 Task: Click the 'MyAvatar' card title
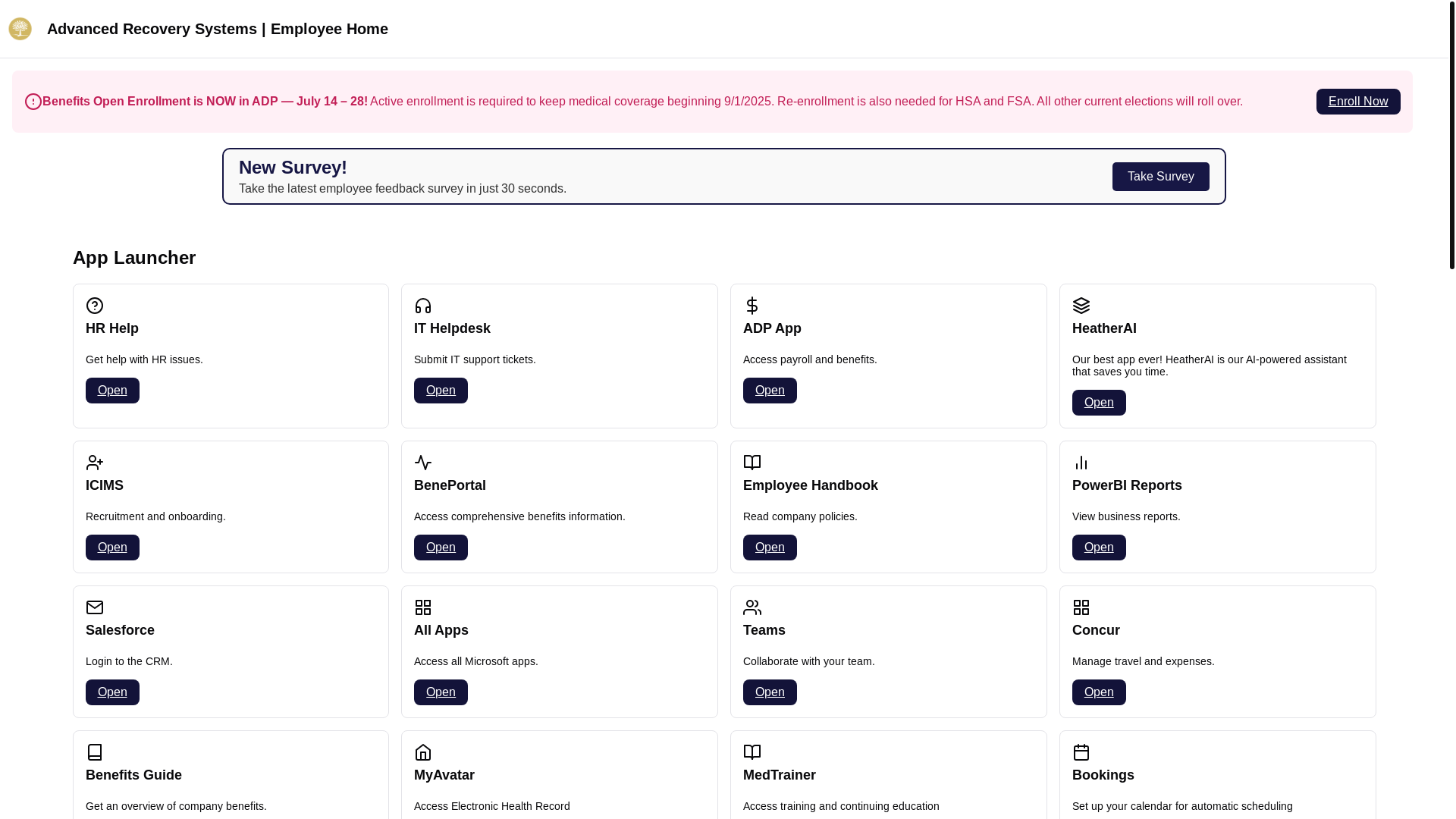(444, 775)
